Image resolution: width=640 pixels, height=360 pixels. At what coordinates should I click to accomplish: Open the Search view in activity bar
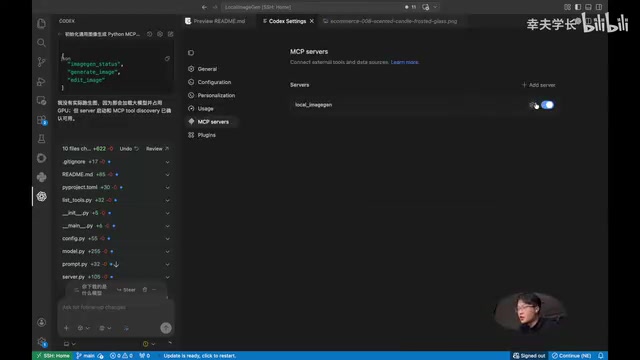[x=41, y=42]
